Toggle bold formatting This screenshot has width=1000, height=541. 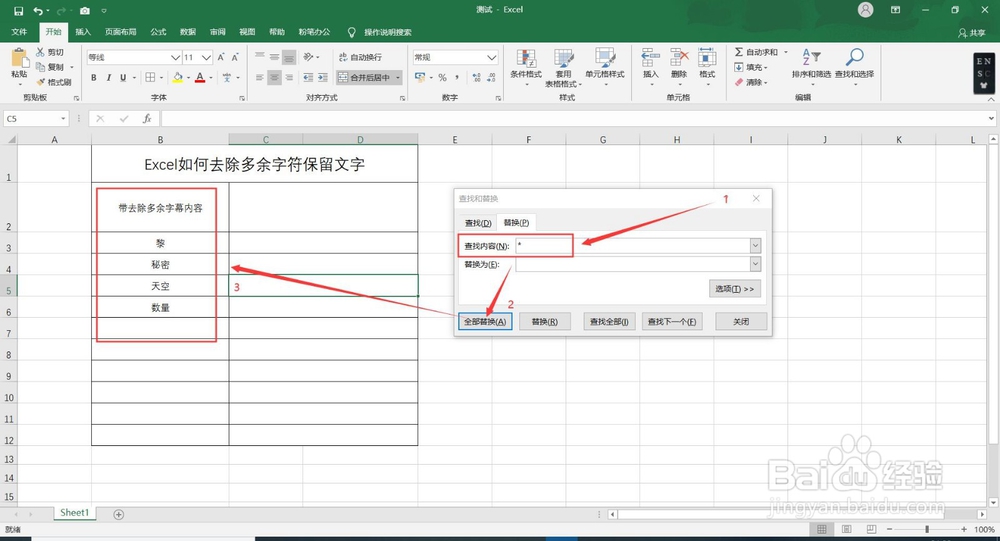94,77
